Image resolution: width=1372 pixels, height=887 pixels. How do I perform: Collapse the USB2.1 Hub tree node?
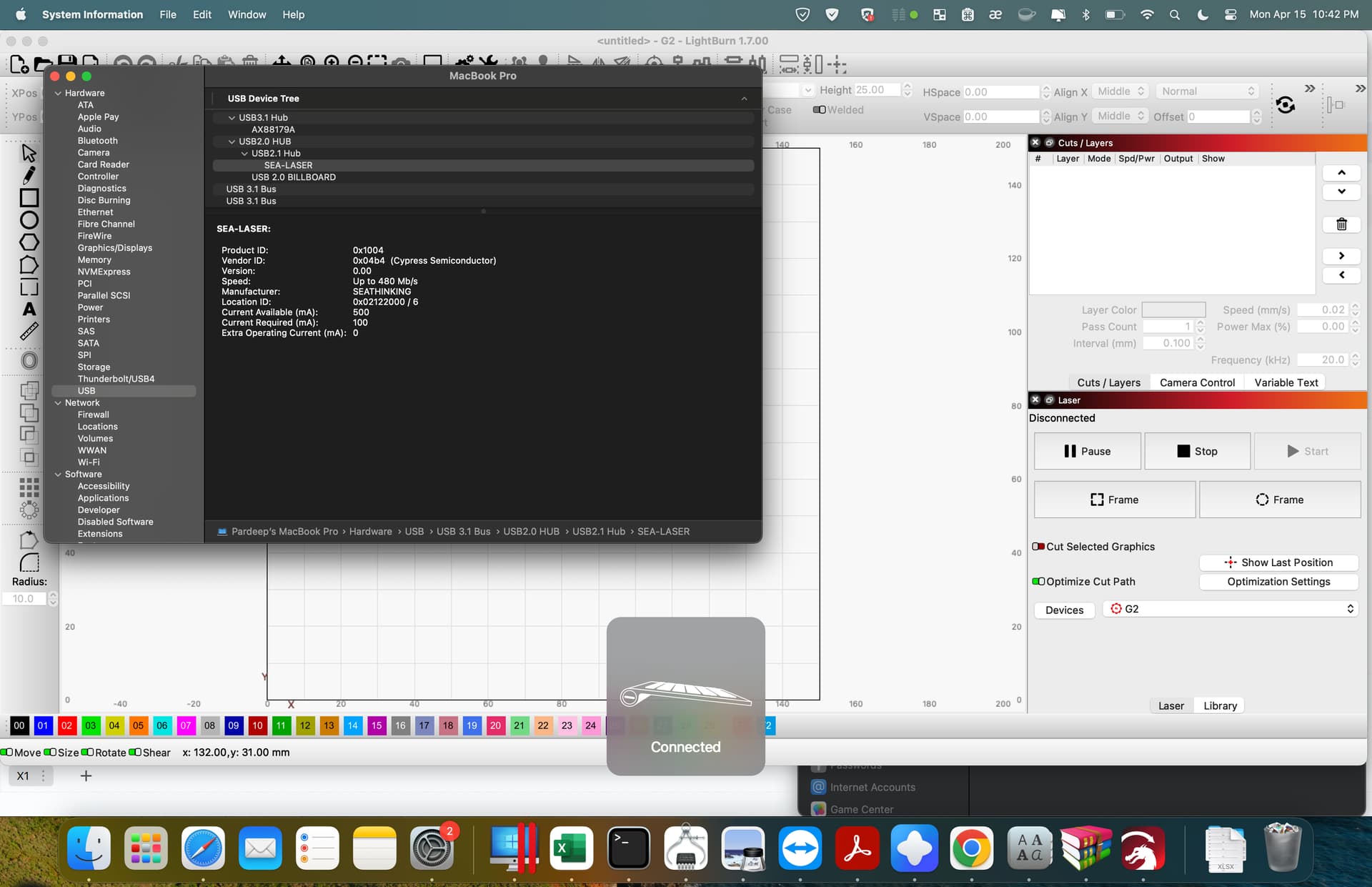click(x=244, y=154)
